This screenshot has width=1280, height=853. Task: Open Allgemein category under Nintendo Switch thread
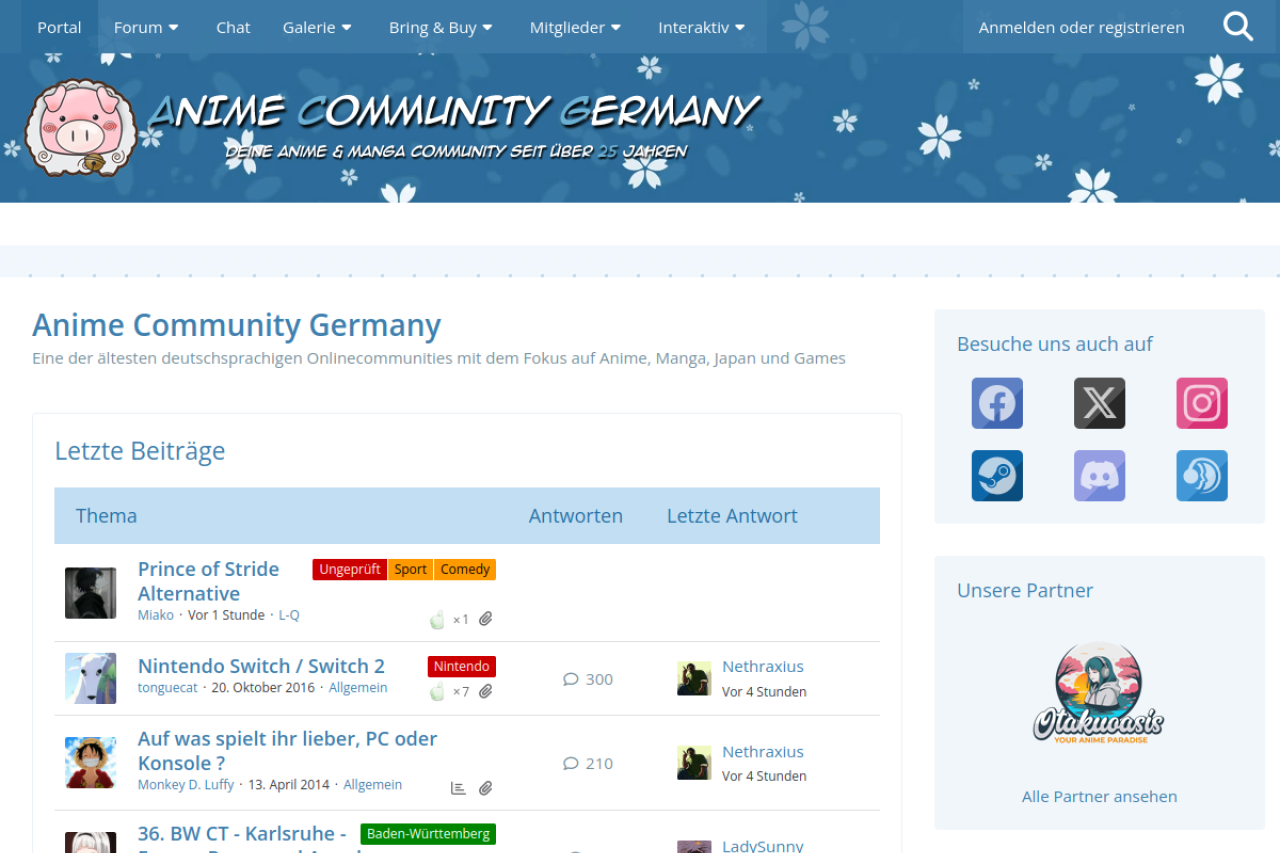pyautogui.click(x=358, y=688)
